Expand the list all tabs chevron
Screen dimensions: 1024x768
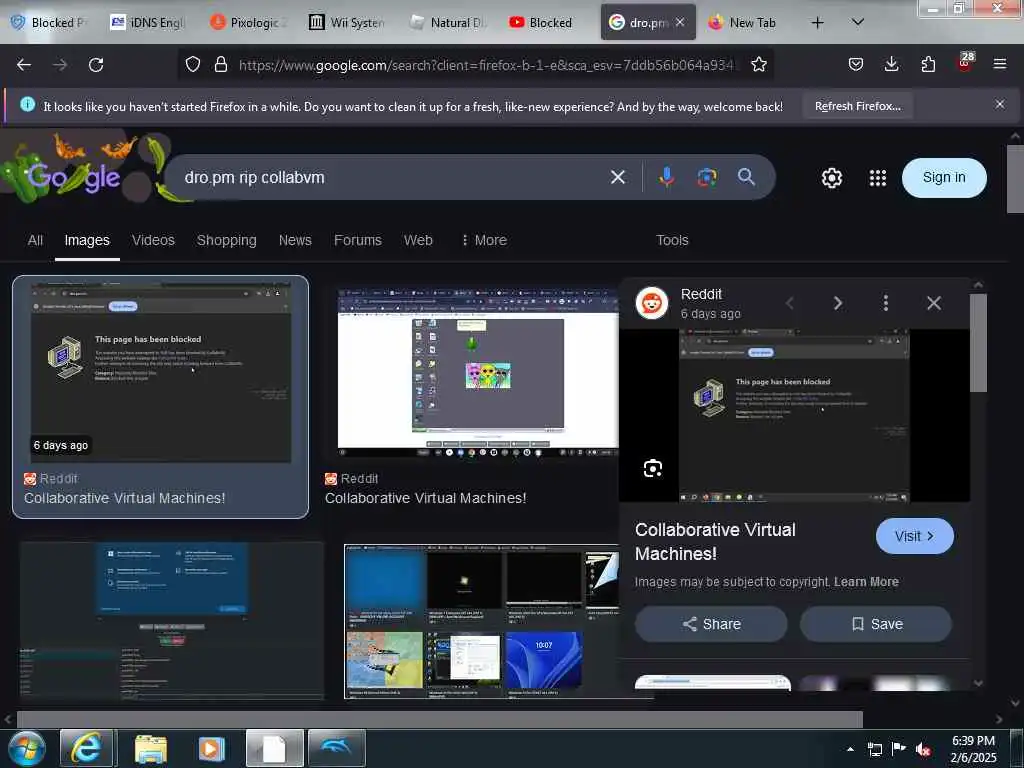[858, 22]
